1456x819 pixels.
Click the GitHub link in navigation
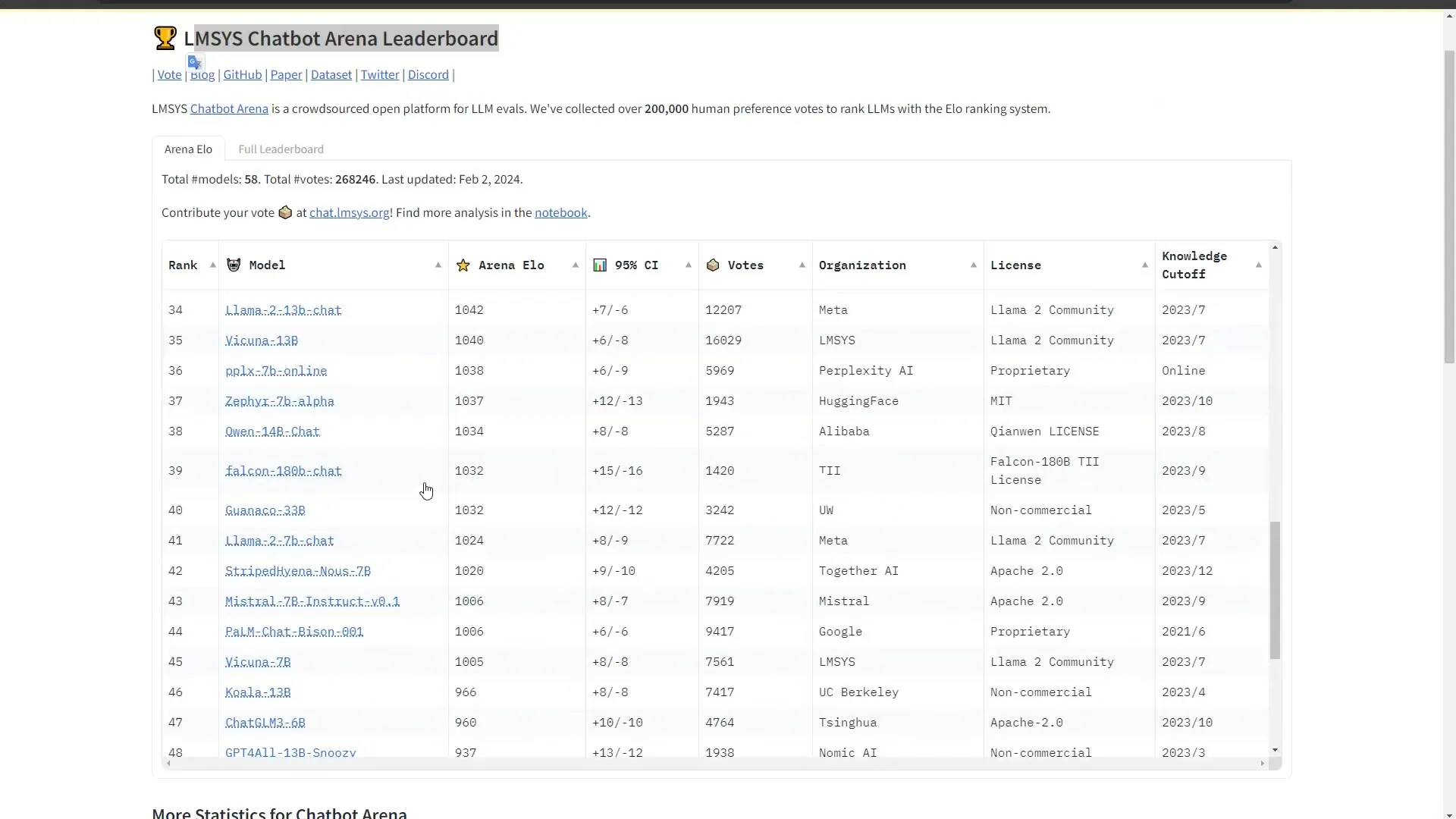[242, 74]
